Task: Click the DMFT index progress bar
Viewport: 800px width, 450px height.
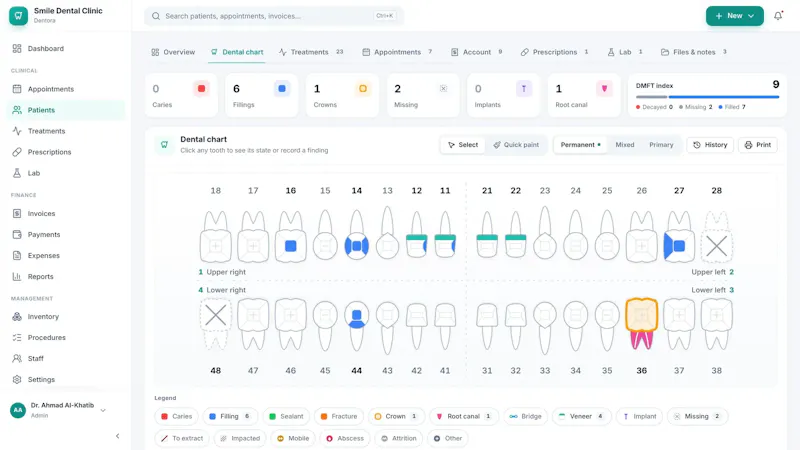Action: coord(707,96)
